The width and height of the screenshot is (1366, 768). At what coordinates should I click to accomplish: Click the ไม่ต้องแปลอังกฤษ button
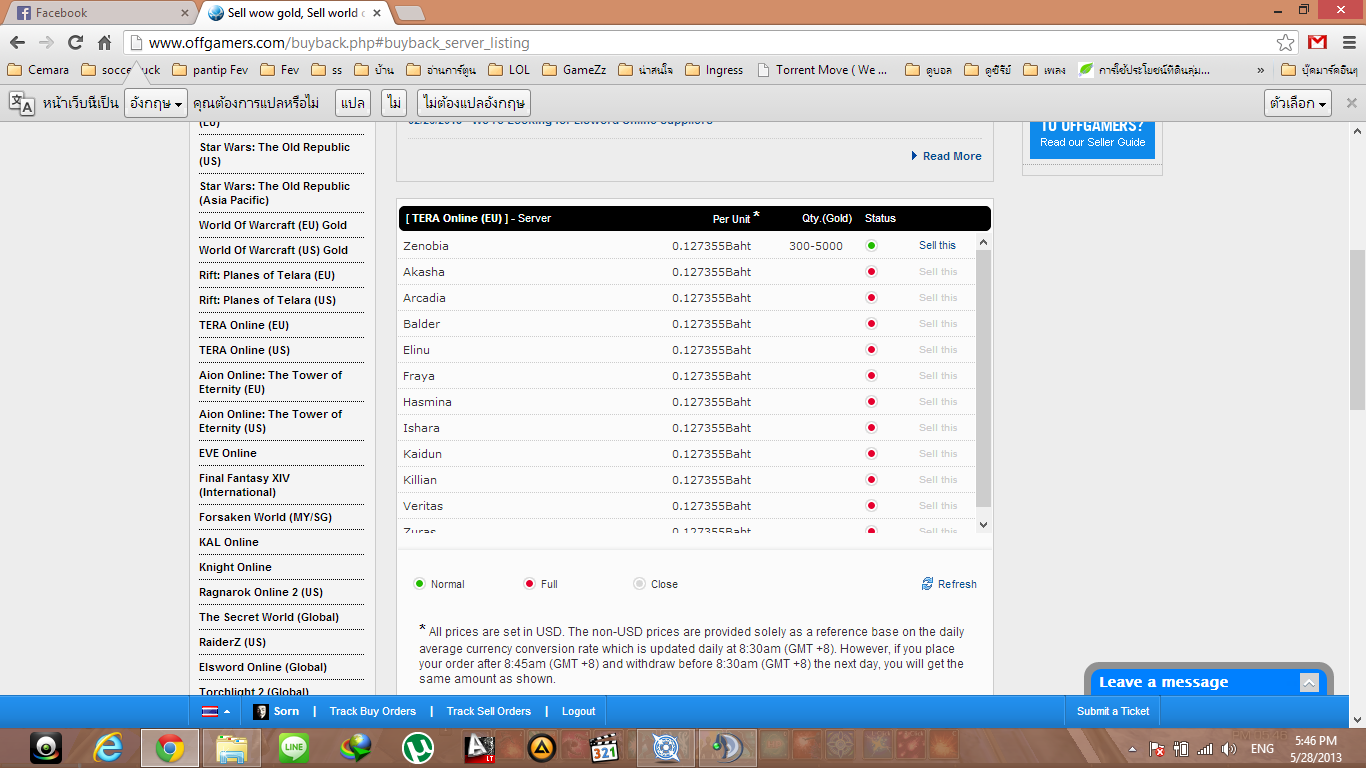(474, 103)
